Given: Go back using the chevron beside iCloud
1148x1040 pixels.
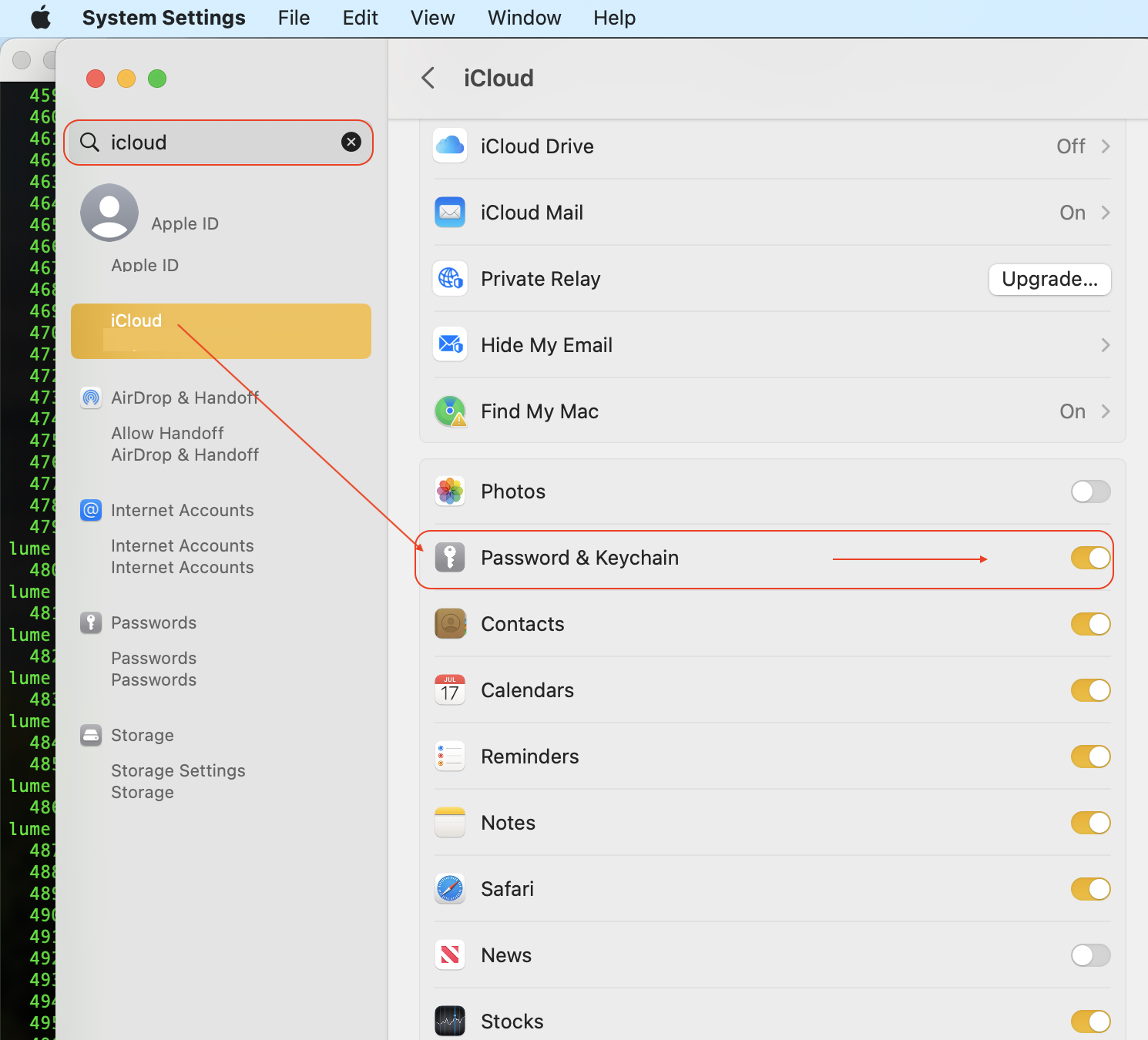Looking at the screenshot, I should tap(428, 78).
